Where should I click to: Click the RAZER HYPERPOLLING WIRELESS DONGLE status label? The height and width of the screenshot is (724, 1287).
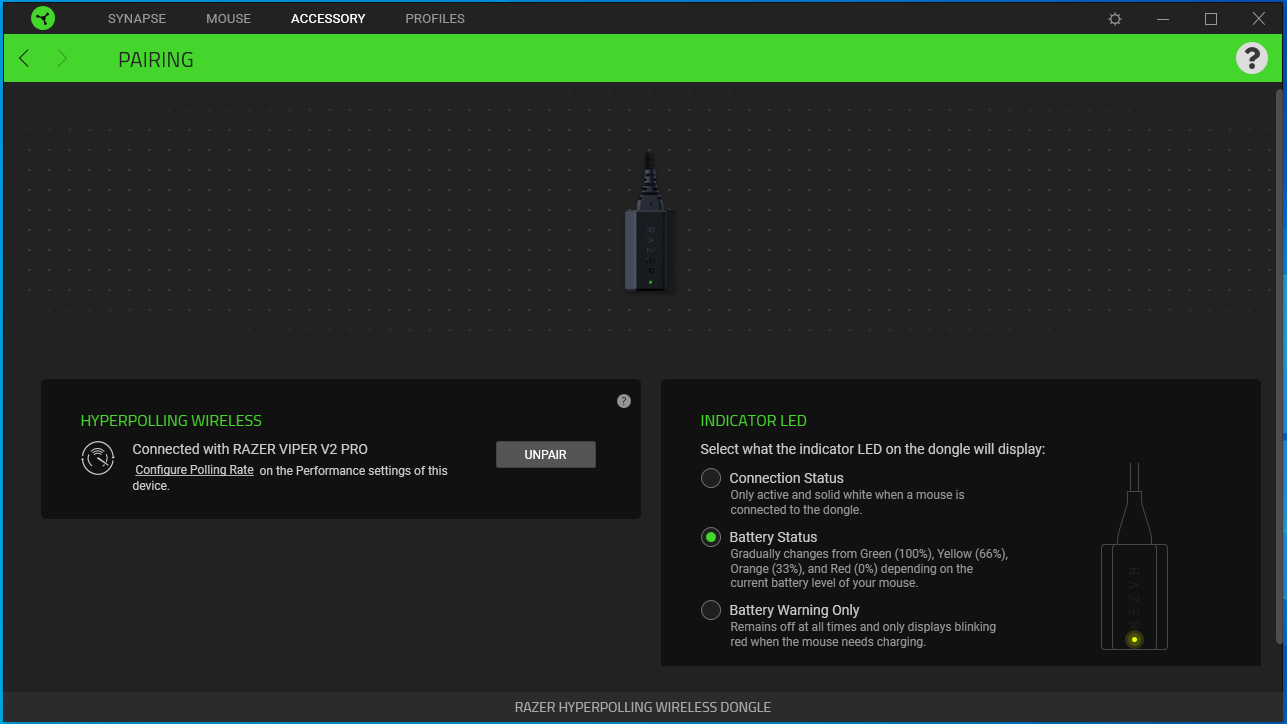[643, 707]
